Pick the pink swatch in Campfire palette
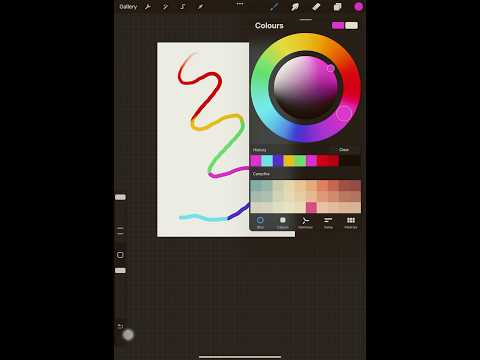The height and width of the screenshot is (360, 480). [x=311, y=207]
